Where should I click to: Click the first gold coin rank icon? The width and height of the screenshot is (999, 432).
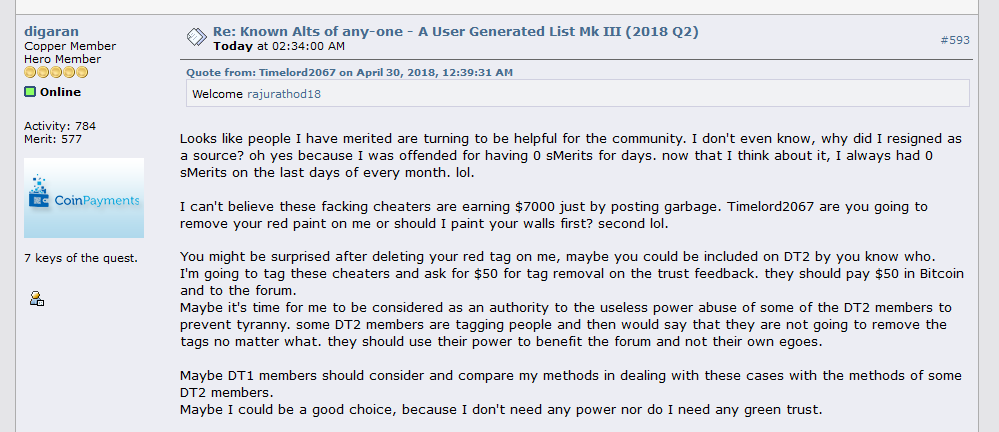click(x=30, y=72)
